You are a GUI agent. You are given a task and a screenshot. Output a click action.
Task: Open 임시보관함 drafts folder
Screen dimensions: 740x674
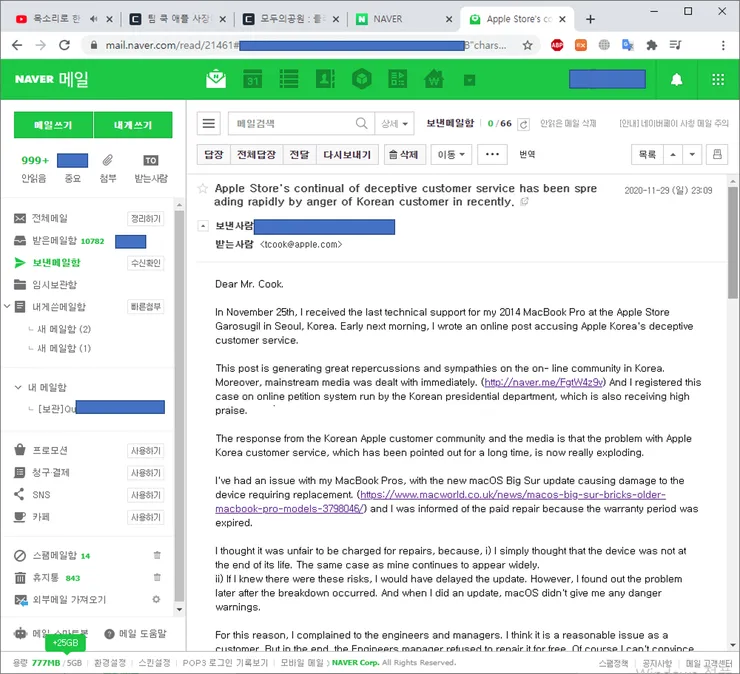click(54, 285)
